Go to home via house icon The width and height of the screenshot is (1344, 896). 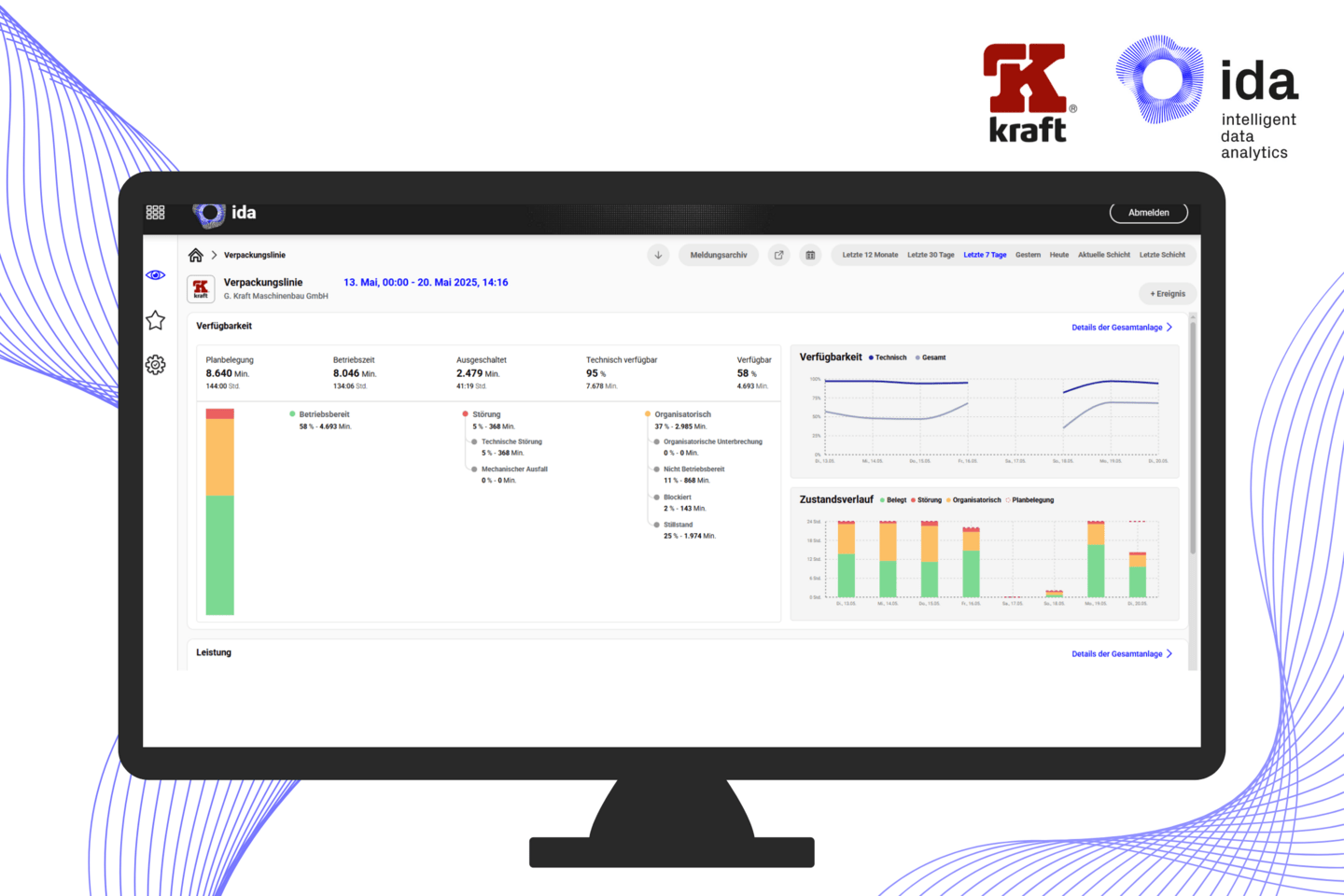point(196,255)
